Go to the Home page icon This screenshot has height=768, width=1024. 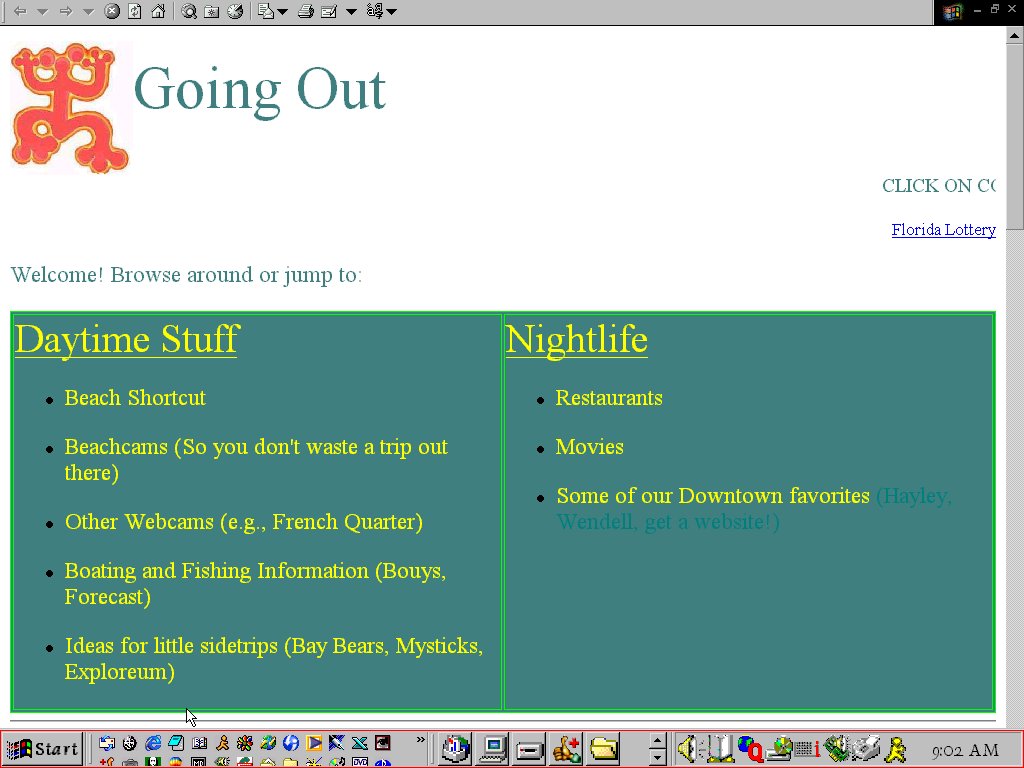coord(158,11)
